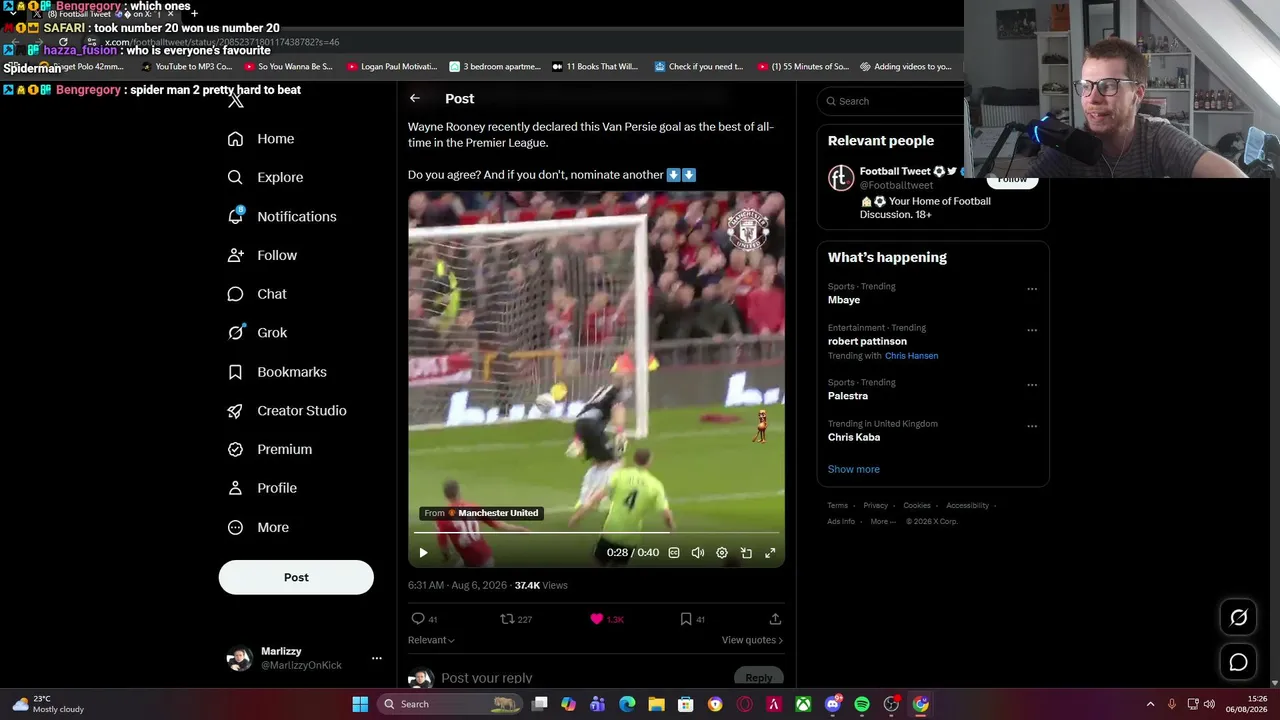Click the Manchester United source label on video
Viewport: 1280px width, 720px height.
[x=482, y=513]
